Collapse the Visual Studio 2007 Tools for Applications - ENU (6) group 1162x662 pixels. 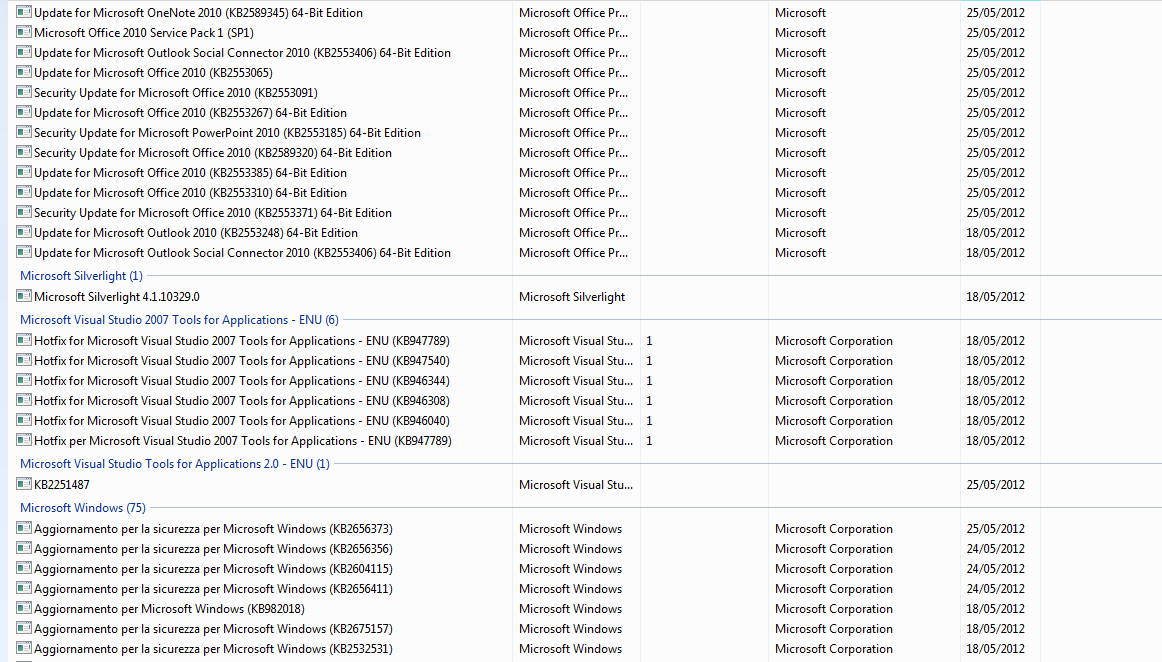pos(179,320)
